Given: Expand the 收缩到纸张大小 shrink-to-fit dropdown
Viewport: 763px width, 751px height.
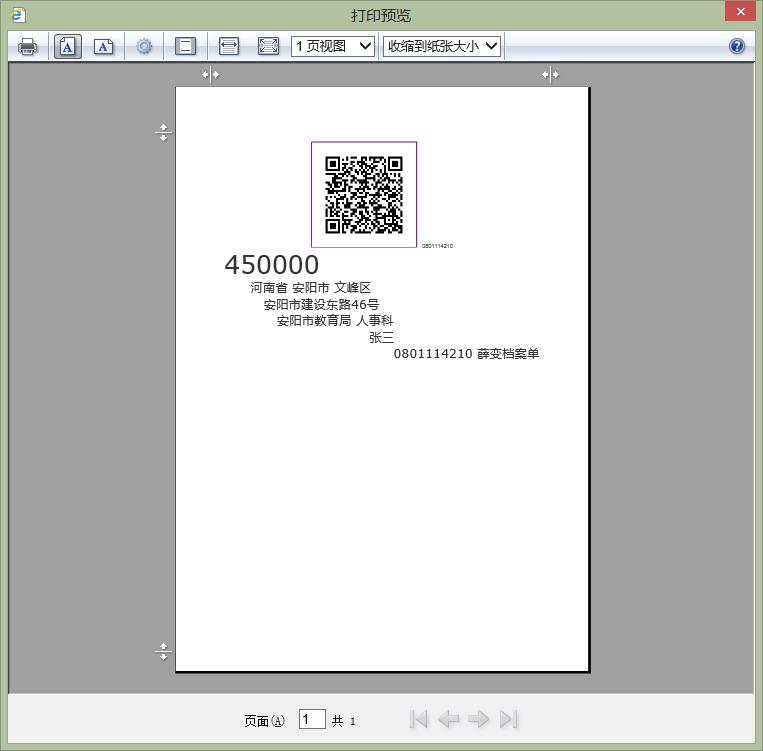Looking at the screenshot, I should point(441,46).
